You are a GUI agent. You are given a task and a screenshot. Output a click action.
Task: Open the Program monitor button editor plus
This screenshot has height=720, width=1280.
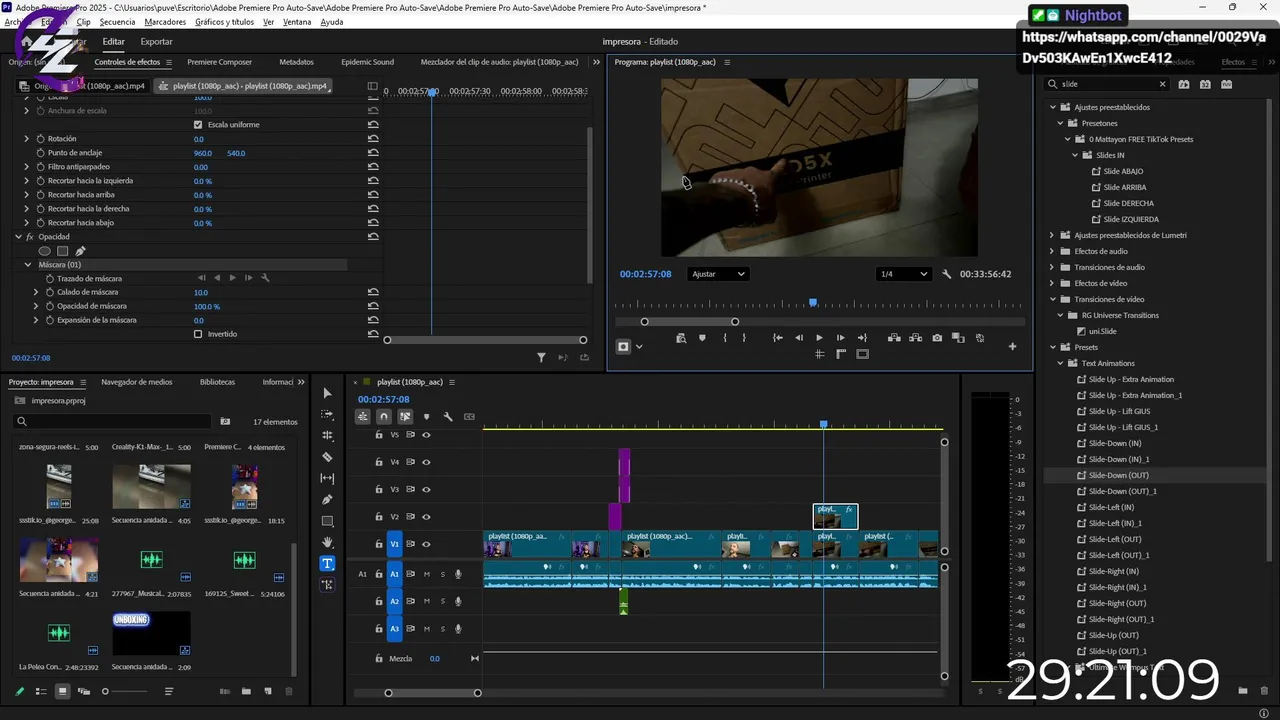[1012, 346]
